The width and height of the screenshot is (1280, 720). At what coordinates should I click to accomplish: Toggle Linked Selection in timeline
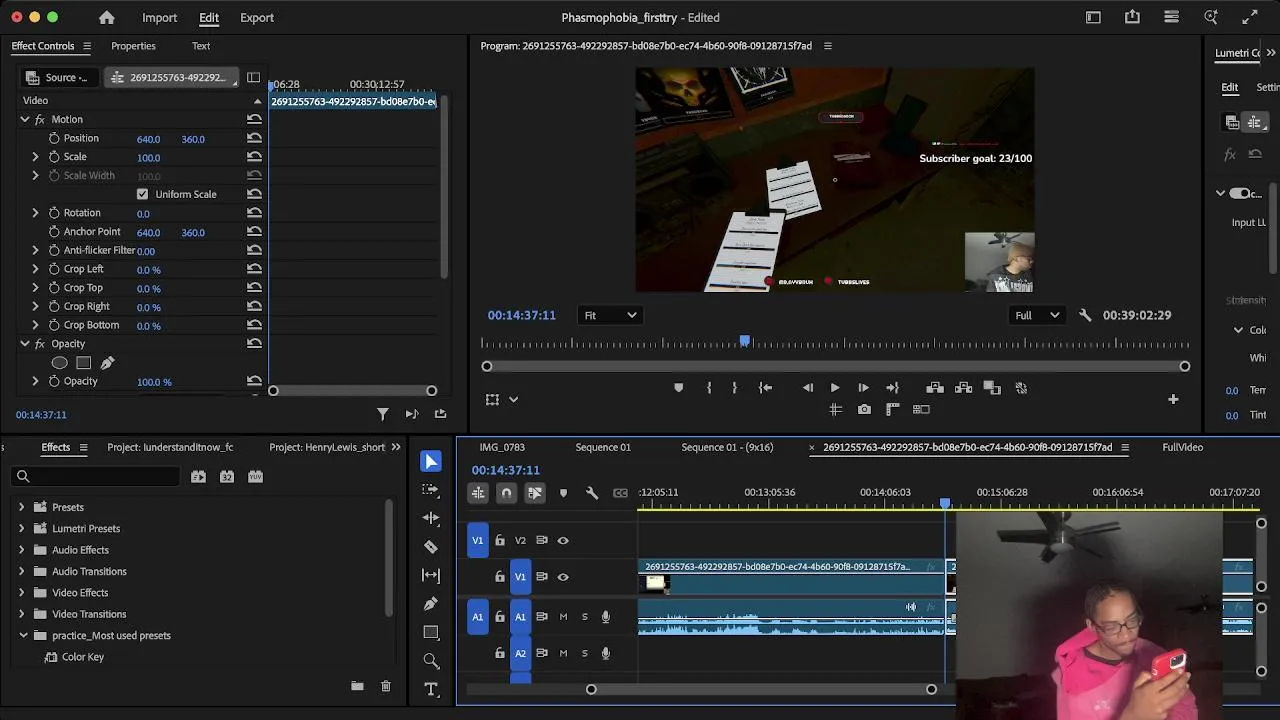535,493
